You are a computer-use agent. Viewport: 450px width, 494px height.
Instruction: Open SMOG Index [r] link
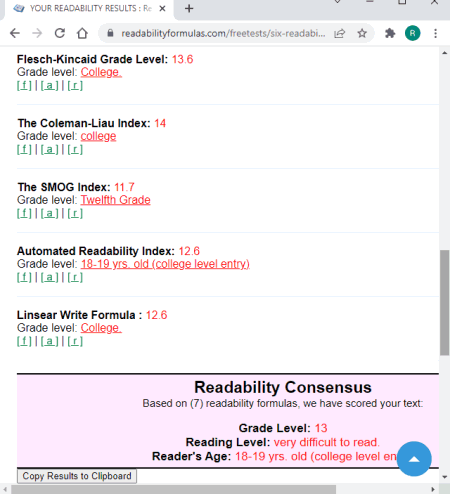point(75,214)
